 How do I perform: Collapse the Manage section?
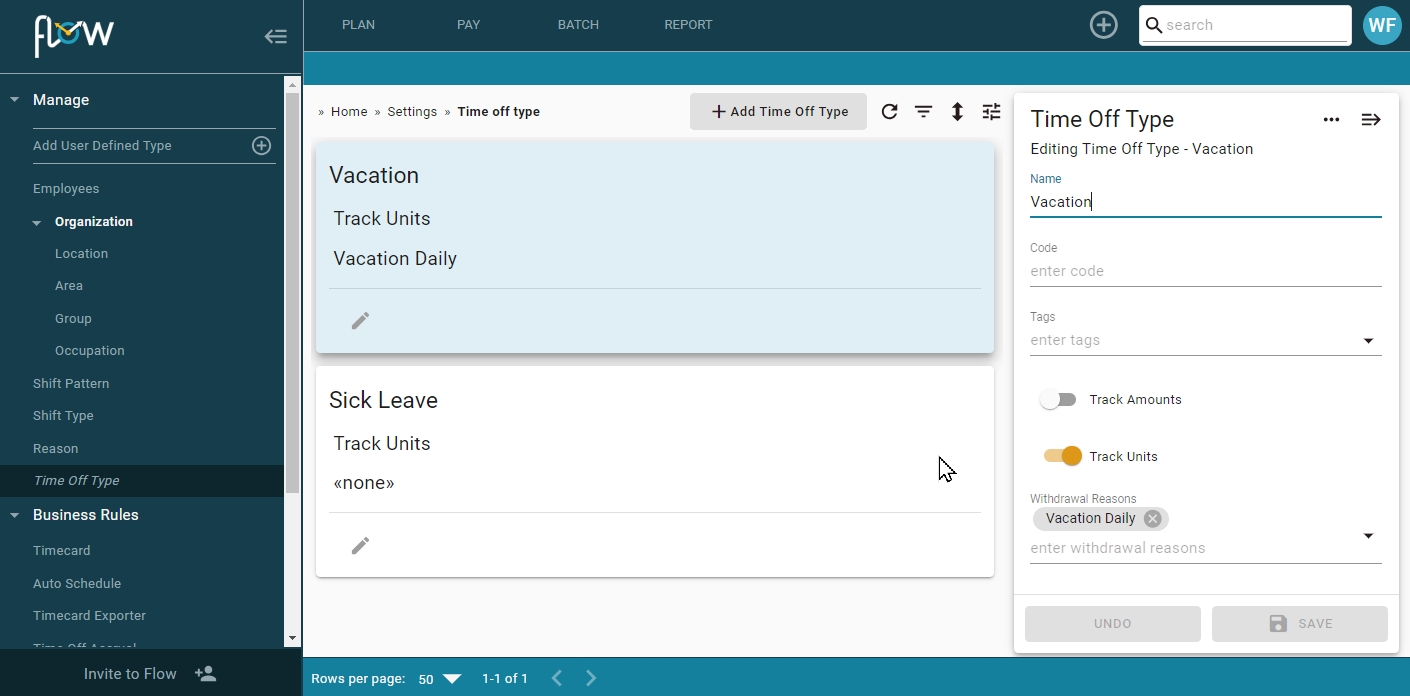pos(15,100)
